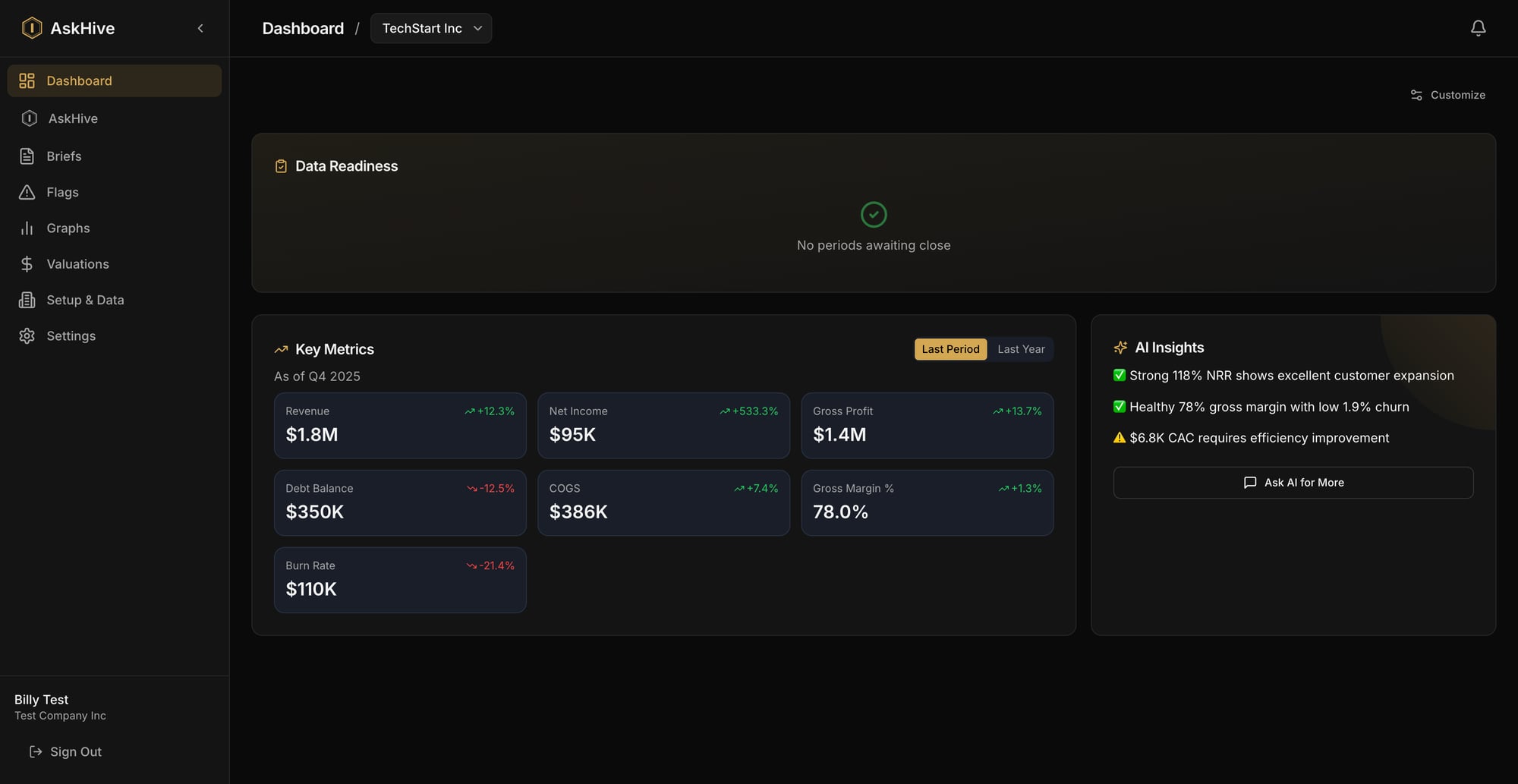Open Settings via the gear icon

pyautogui.click(x=27, y=335)
